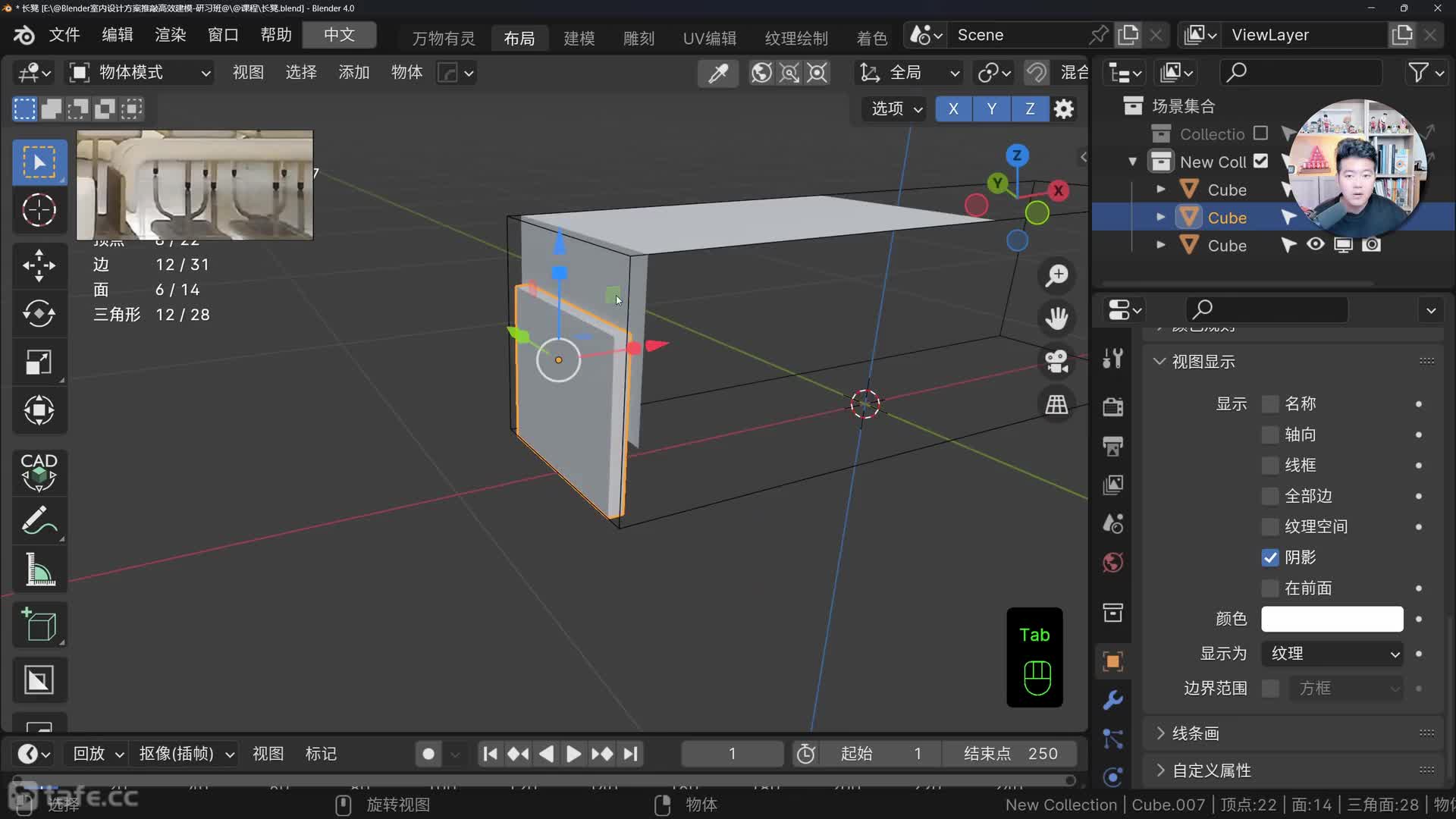Image resolution: width=1456 pixels, height=819 pixels.
Task: Toggle camera view button in viewport
Action: coord(1056,361)
